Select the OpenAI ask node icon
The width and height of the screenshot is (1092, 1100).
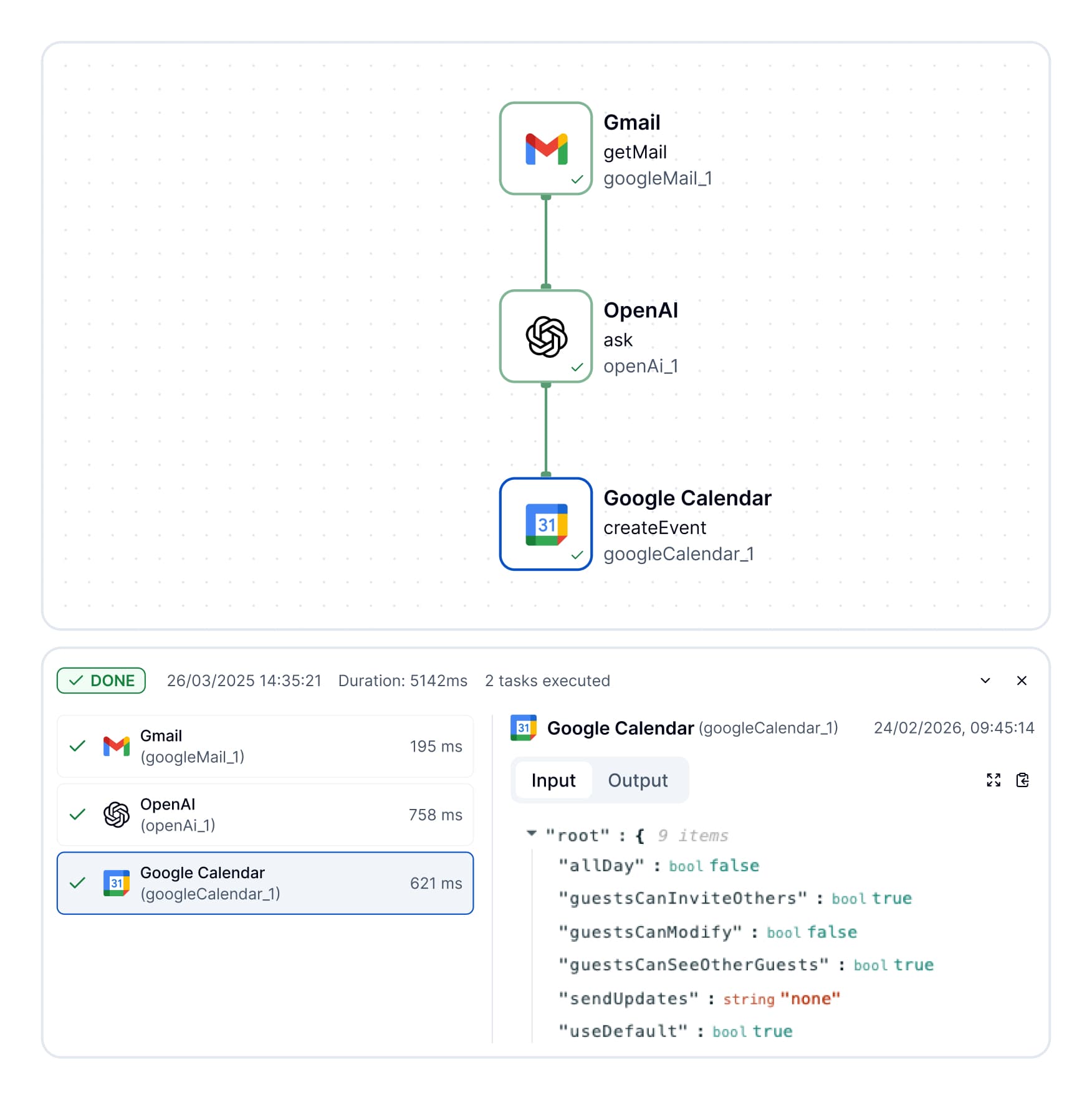point(545,337)
